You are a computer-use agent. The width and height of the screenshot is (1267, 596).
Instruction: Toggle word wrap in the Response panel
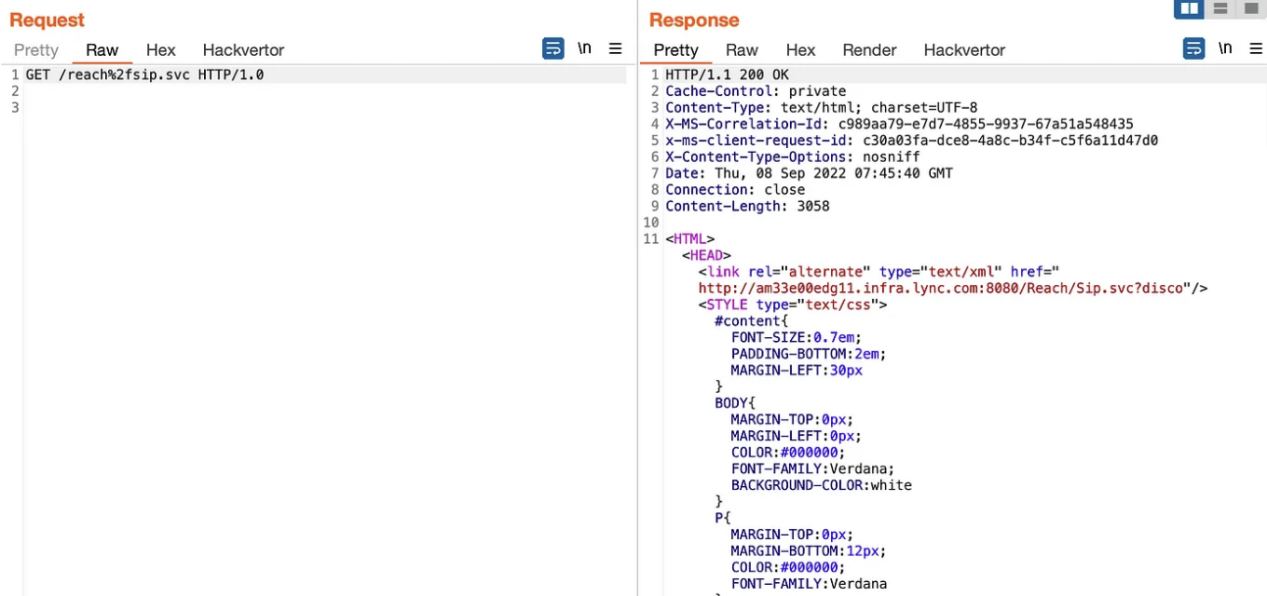tap(1193, 49)
